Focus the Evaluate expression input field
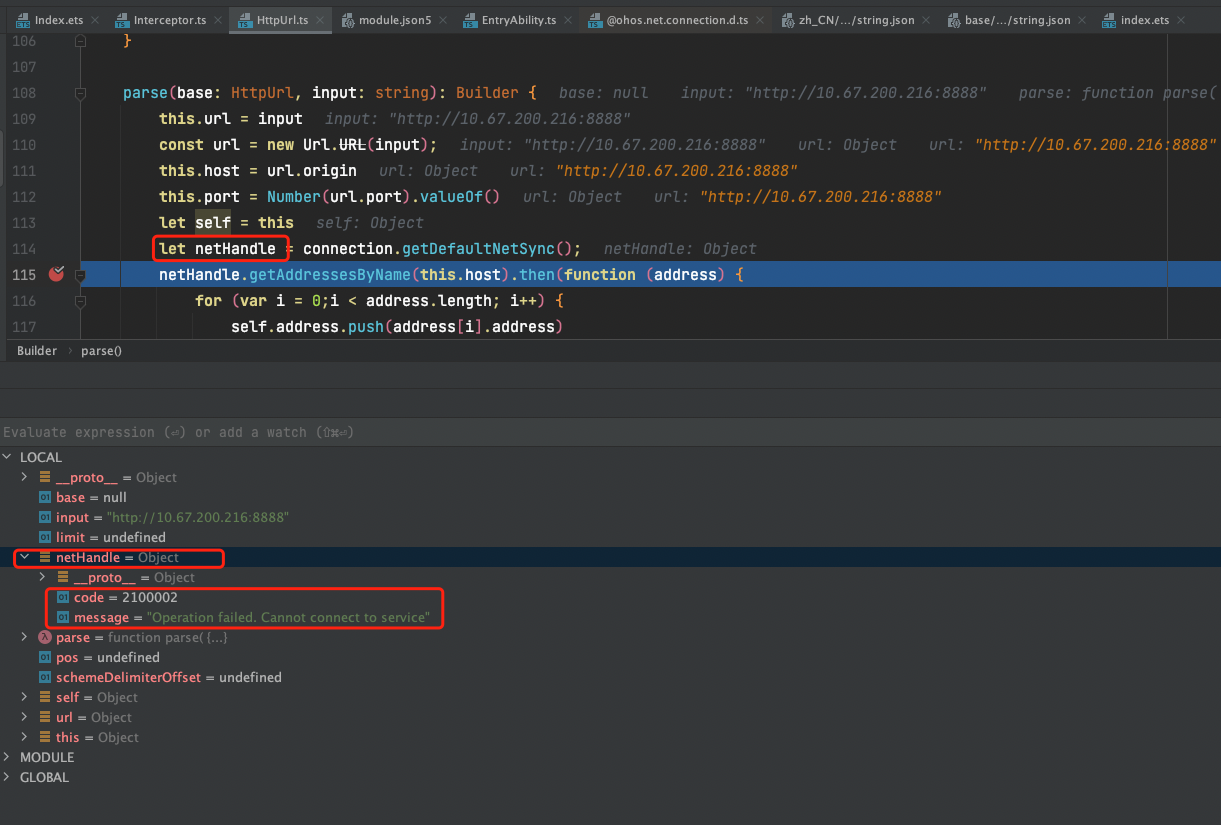 [x=610, y=432]
